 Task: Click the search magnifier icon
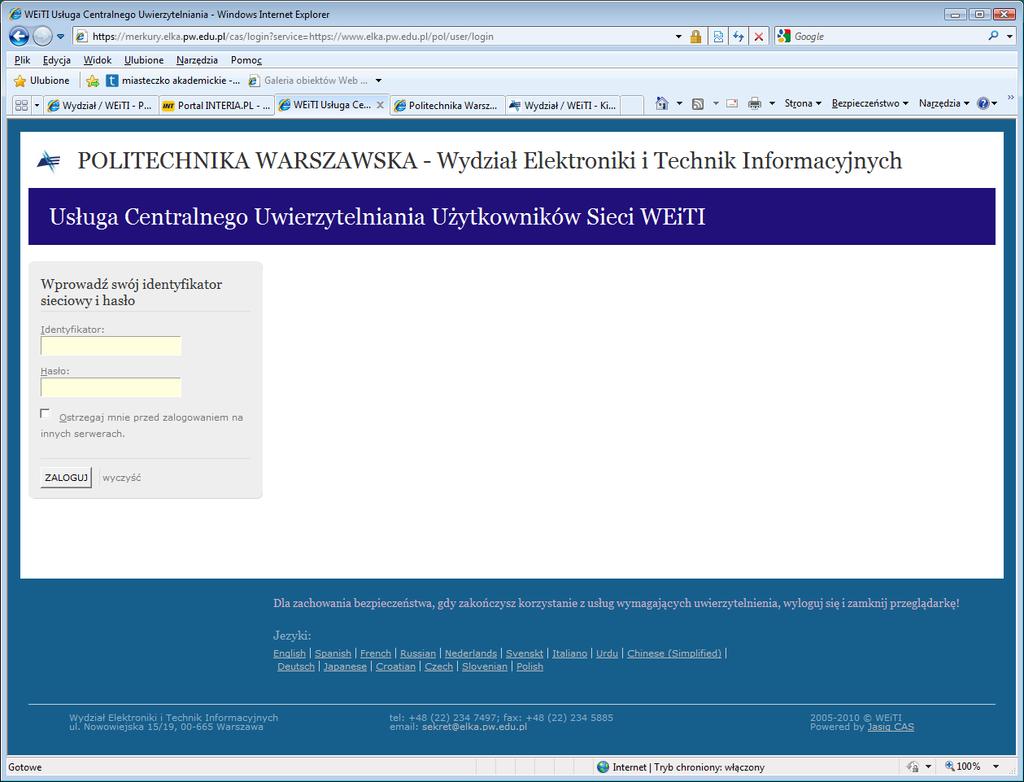pos(993,36)
